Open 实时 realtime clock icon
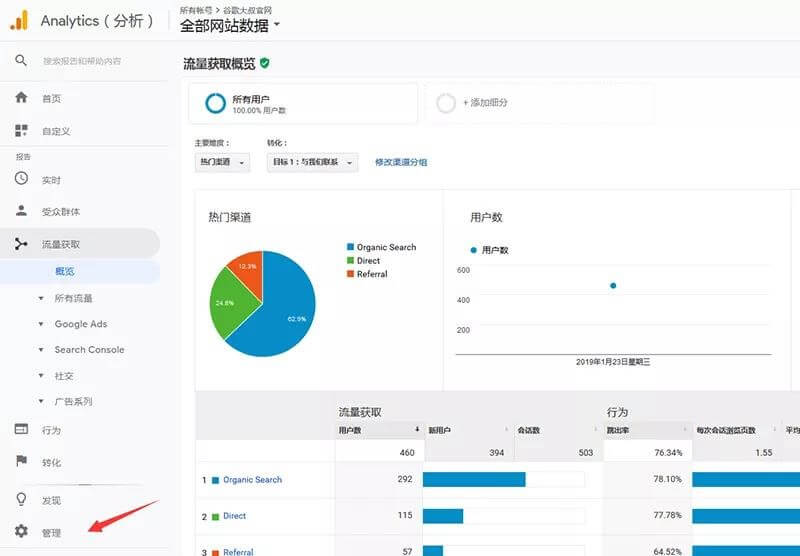800x556 pixels. pyautogui.click(x=21, y=179)
